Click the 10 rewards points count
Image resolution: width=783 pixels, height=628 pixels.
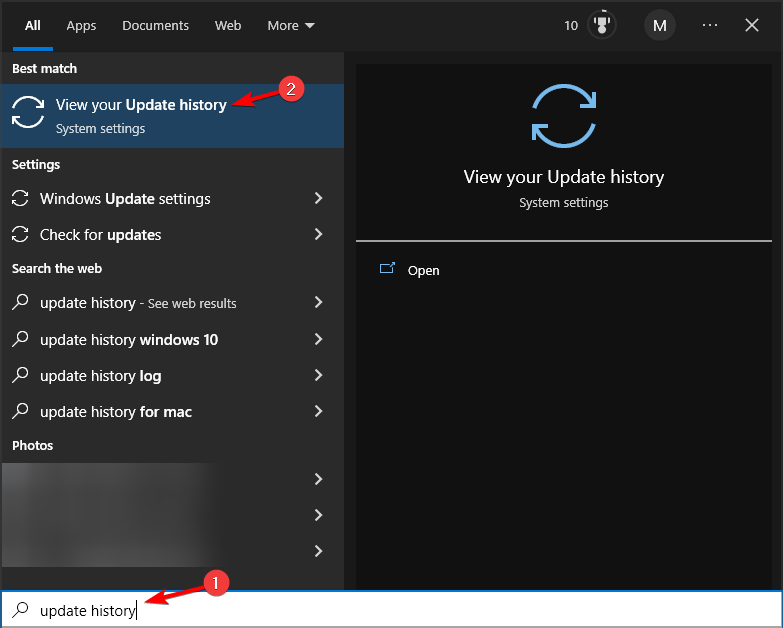(x=571, y=25)
